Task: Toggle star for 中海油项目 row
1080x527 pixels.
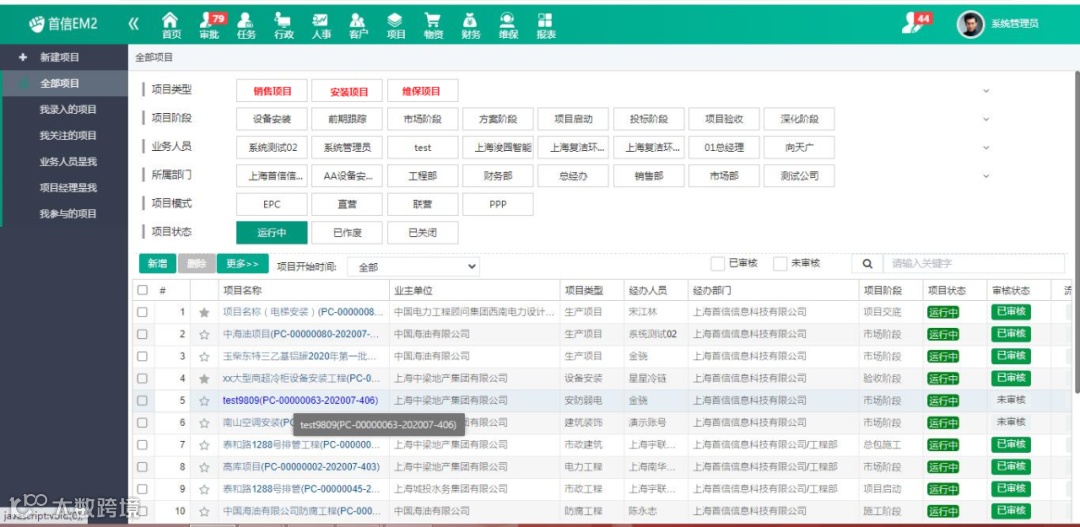Action: point(204,334)
